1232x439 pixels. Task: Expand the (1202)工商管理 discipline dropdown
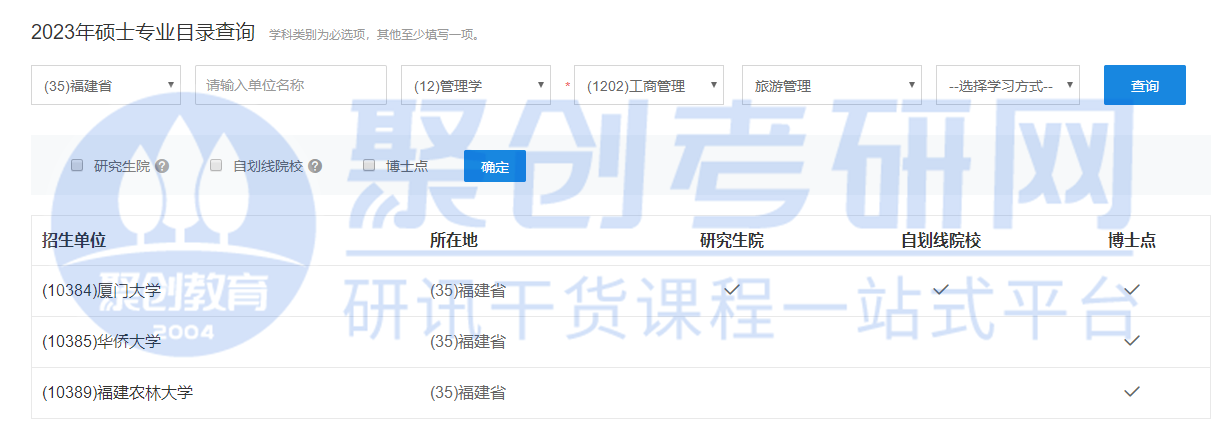649,85
